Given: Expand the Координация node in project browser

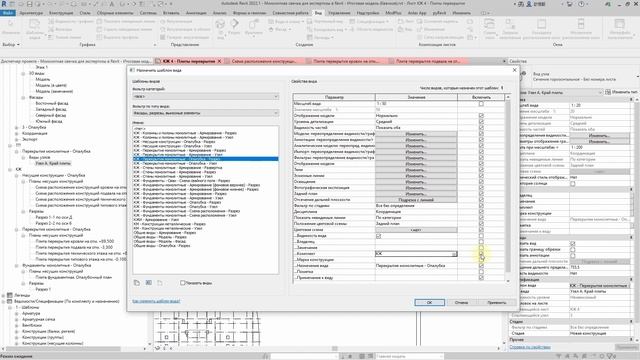Looking at the screenshot, I should 17,133.
